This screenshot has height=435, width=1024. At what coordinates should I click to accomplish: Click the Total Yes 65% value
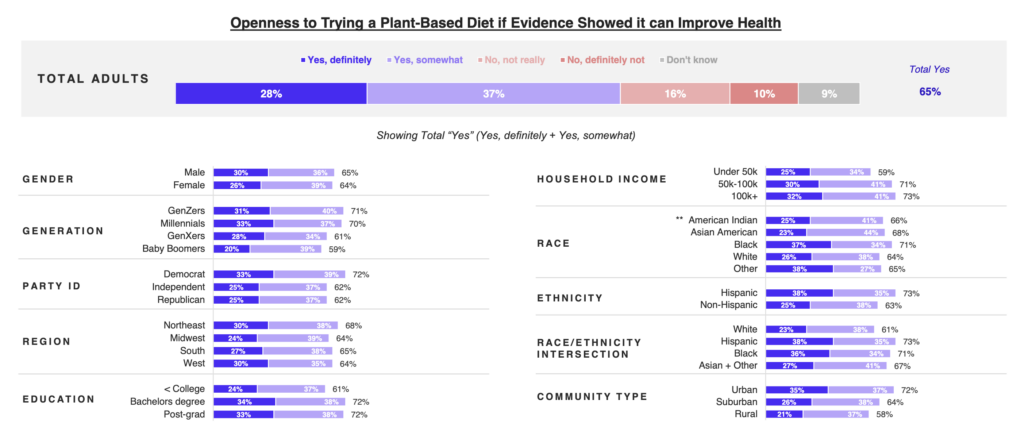tap(929, 91)
